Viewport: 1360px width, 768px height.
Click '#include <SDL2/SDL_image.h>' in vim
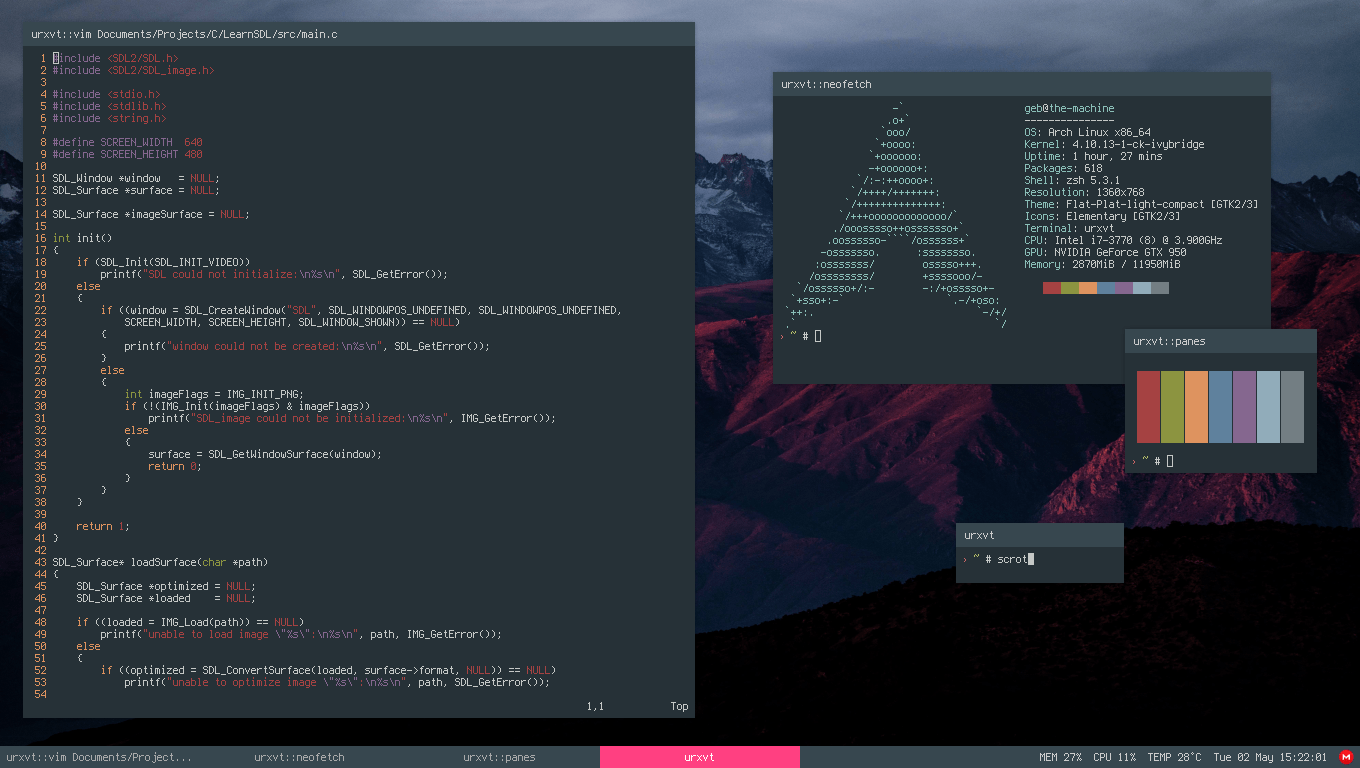point(134,70)
